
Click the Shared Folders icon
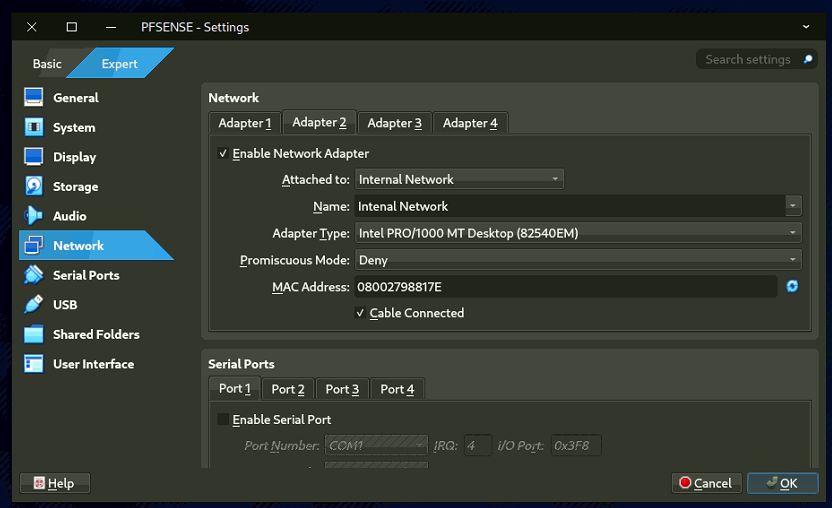point(34,334)
